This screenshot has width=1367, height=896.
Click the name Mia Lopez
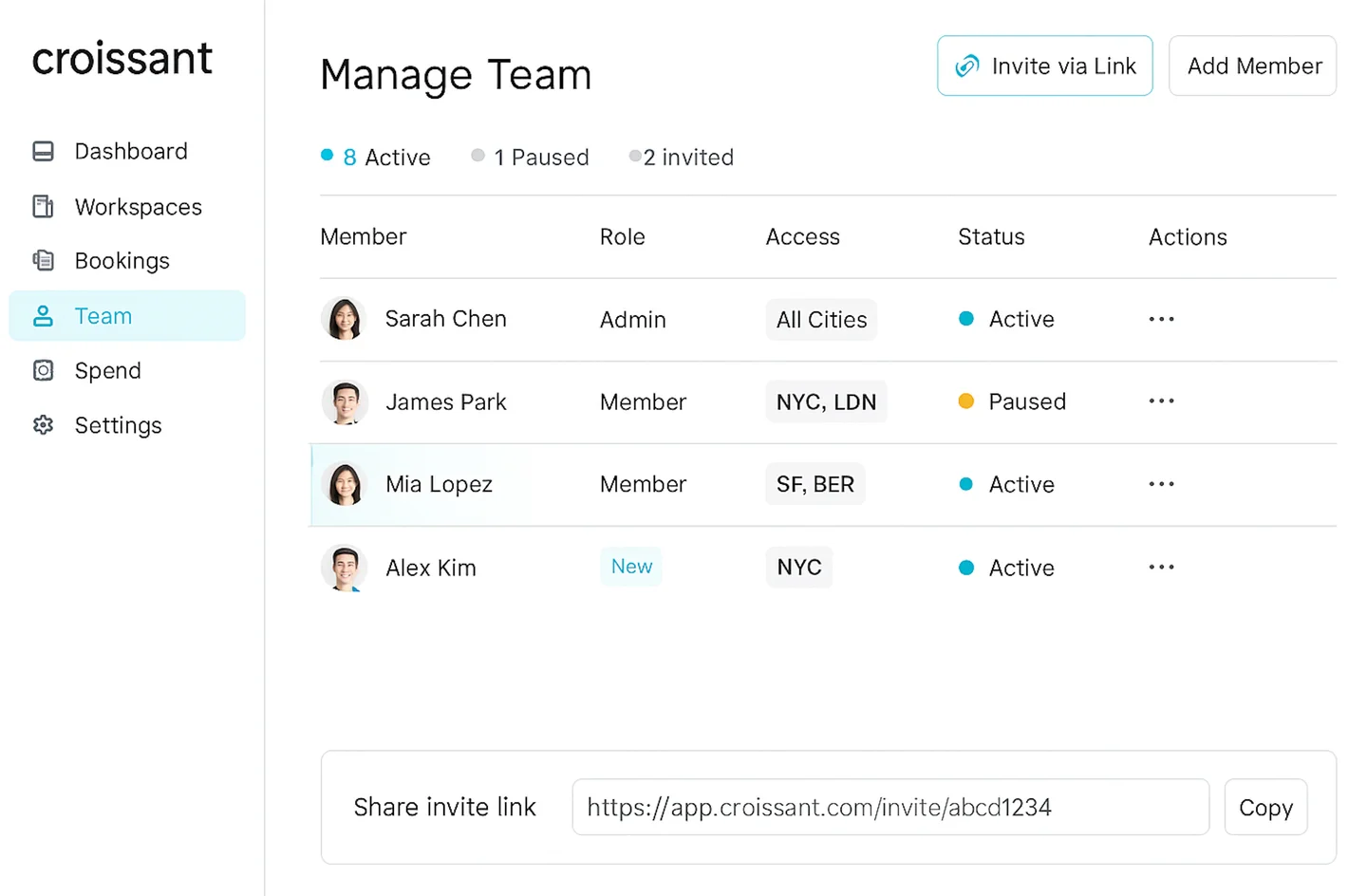(439, 484)
